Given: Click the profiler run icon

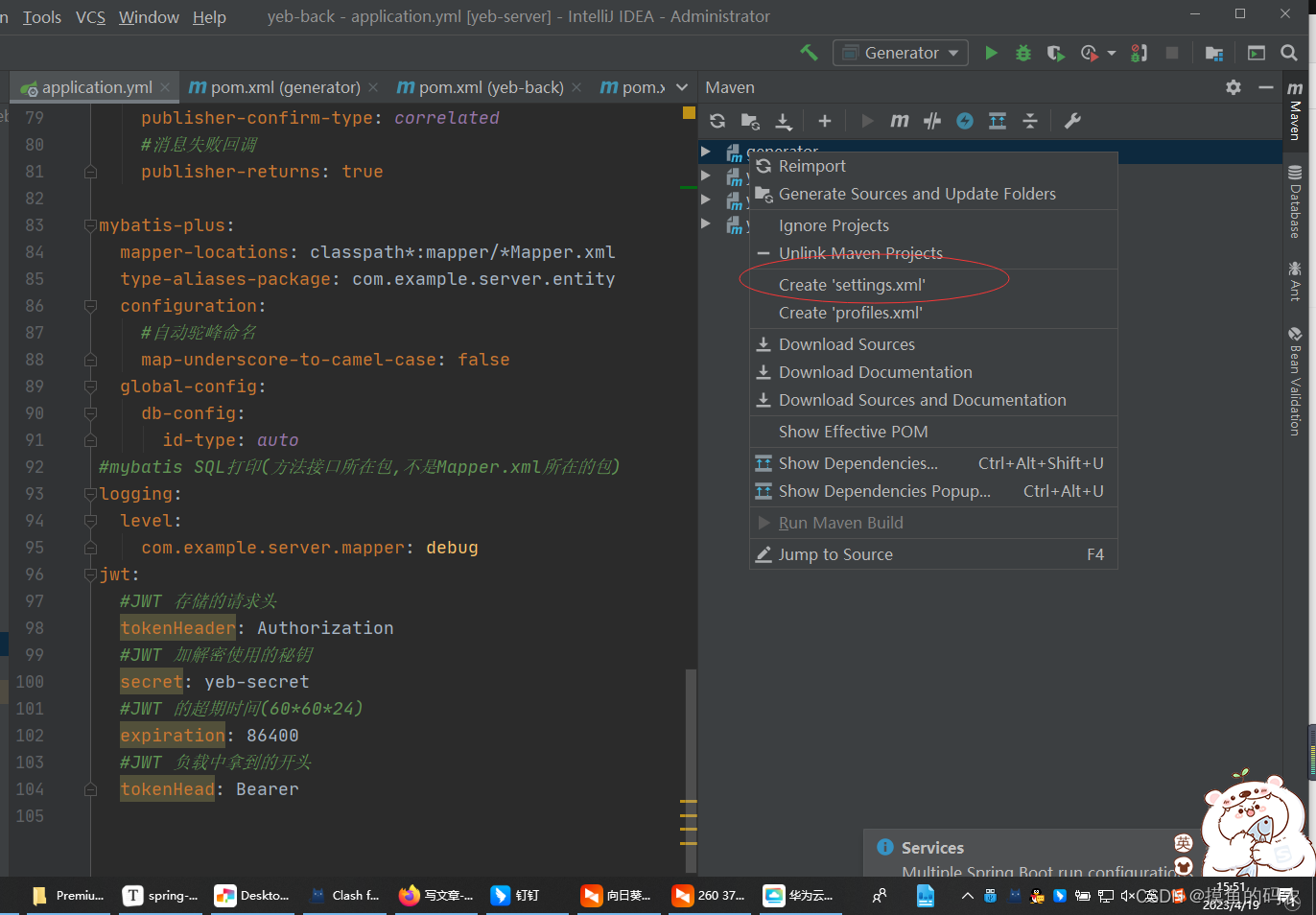Looking at the screenshot, I should tap(1089, 53).
